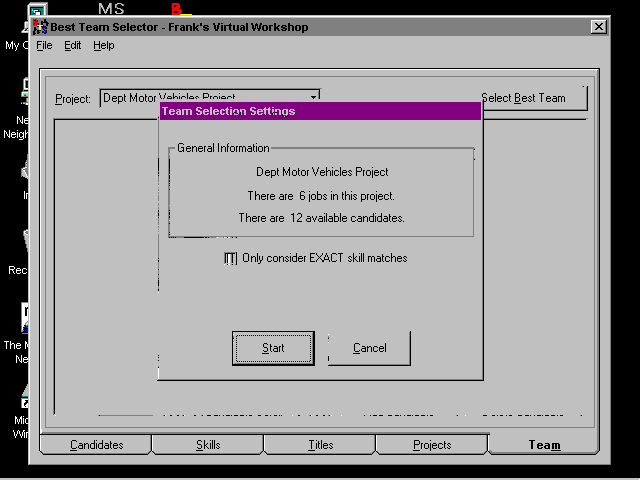Switch to the Projects tab
Image resolution: width=640 pixels, height=480 pixels.
tap(432, 445)
